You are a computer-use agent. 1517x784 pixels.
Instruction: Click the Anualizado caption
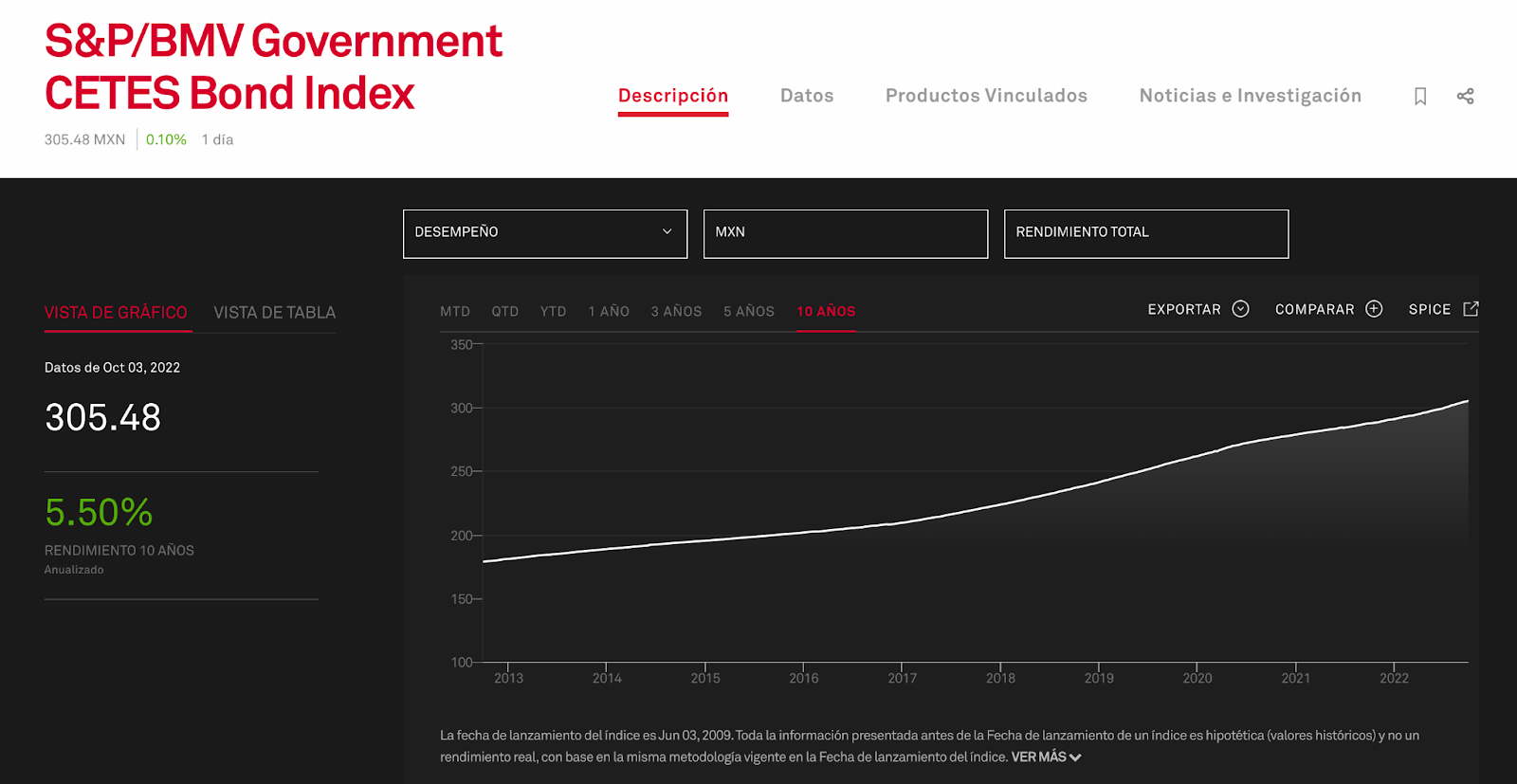[x=74, y=570]
